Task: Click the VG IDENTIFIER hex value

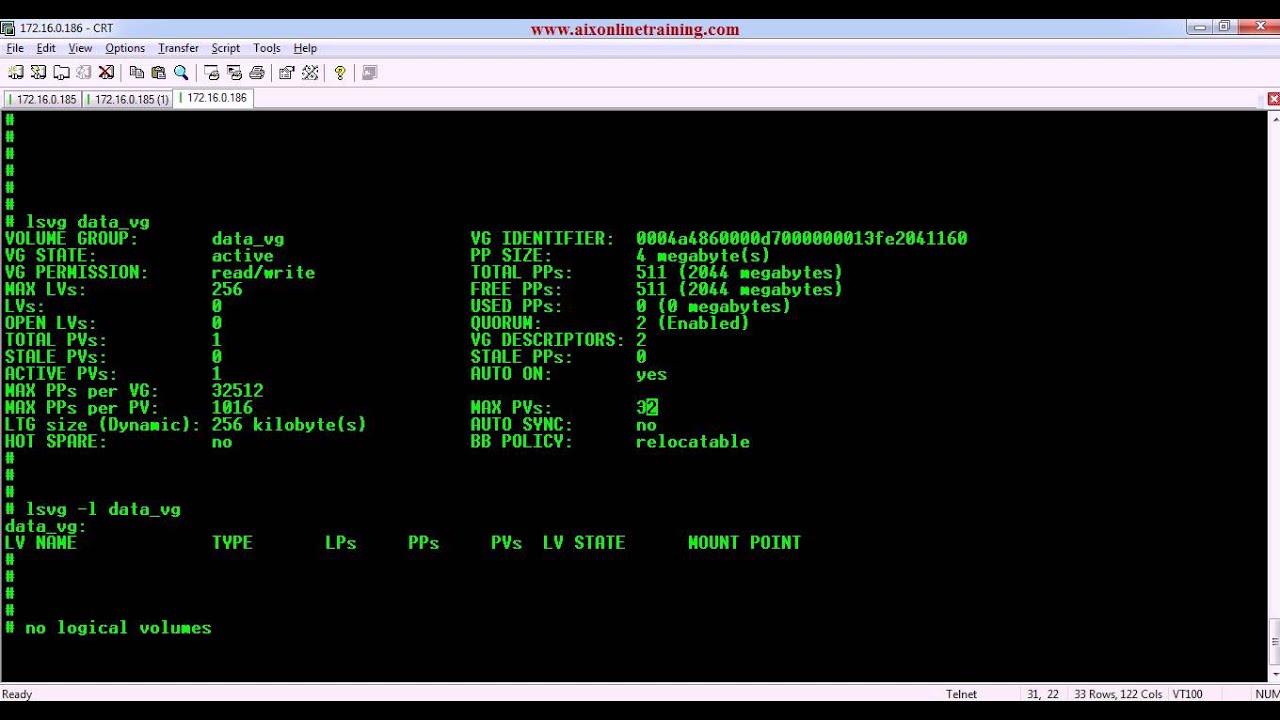Action: click(x=801, y=238)
